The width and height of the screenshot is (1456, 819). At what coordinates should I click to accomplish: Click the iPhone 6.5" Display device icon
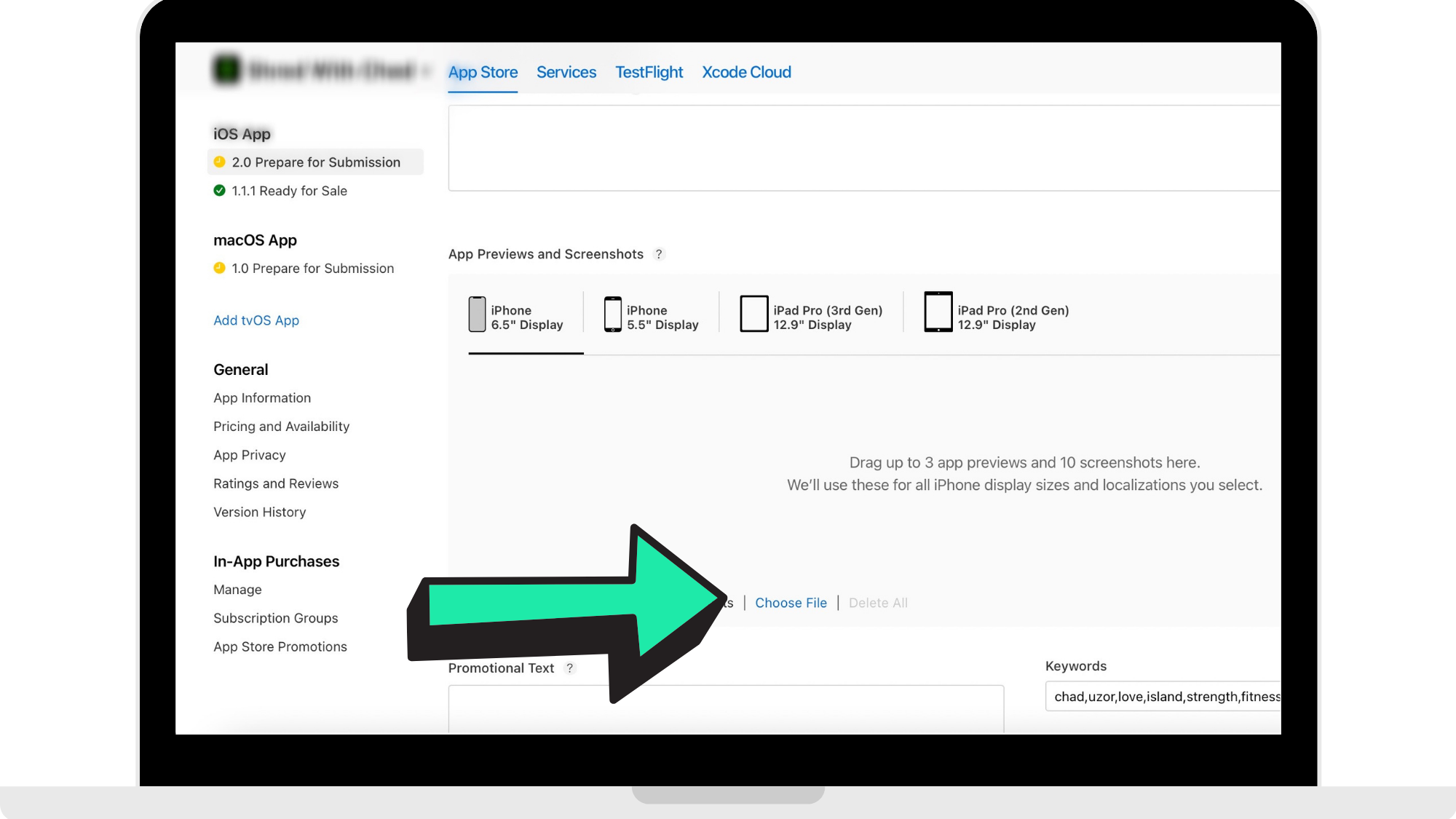[x=477, y=314]
